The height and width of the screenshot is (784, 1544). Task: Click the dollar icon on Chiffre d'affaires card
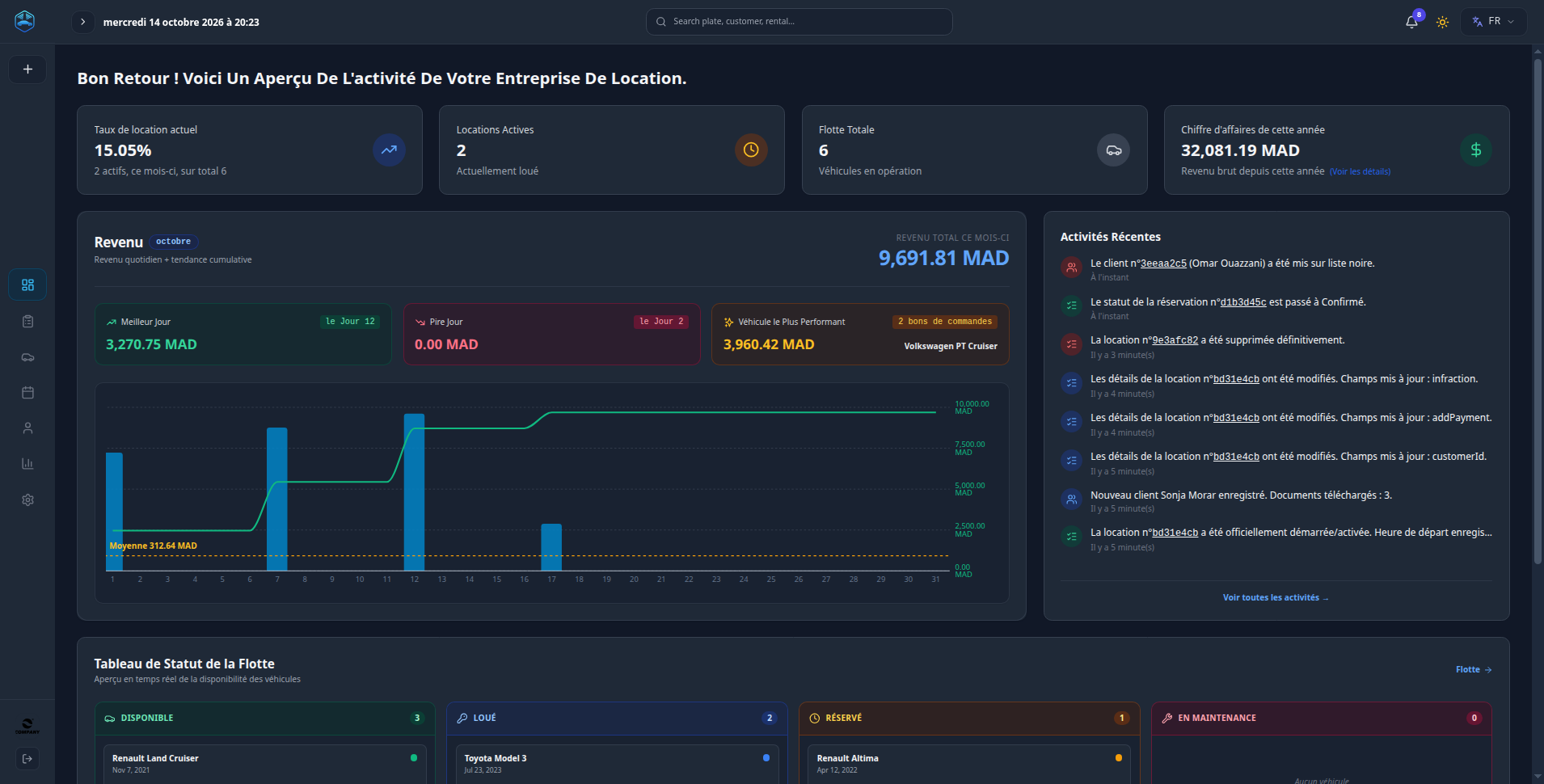click(1476, 150)
